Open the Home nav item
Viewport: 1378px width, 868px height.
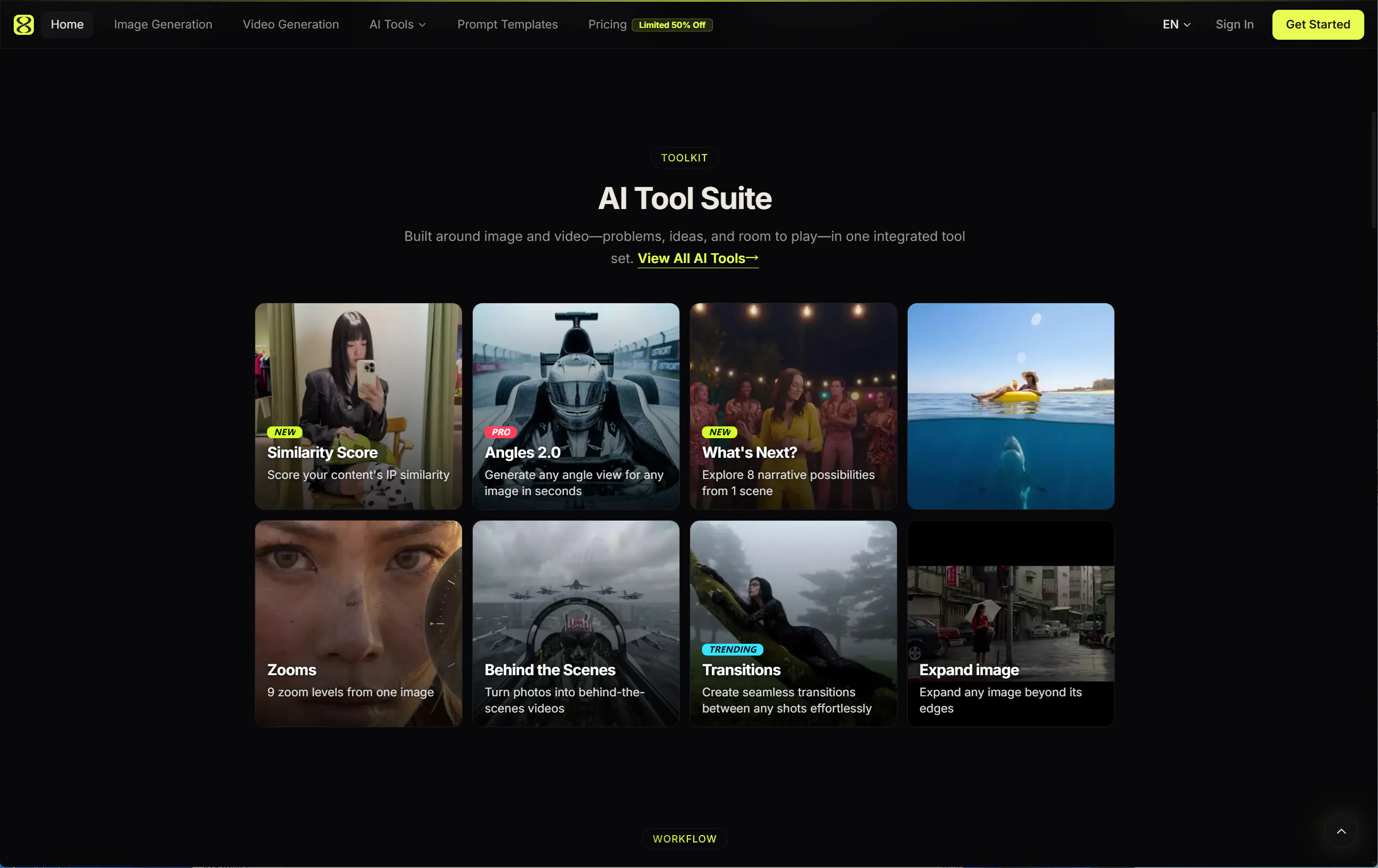[x=67, y=25]
